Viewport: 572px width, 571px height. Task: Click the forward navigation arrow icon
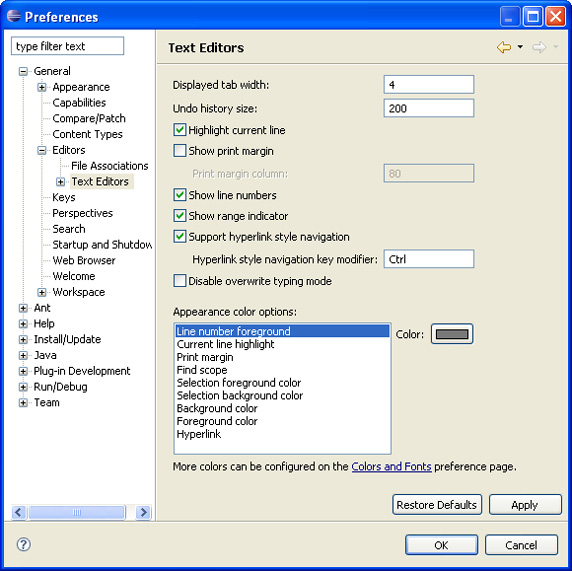pos(539,47)
